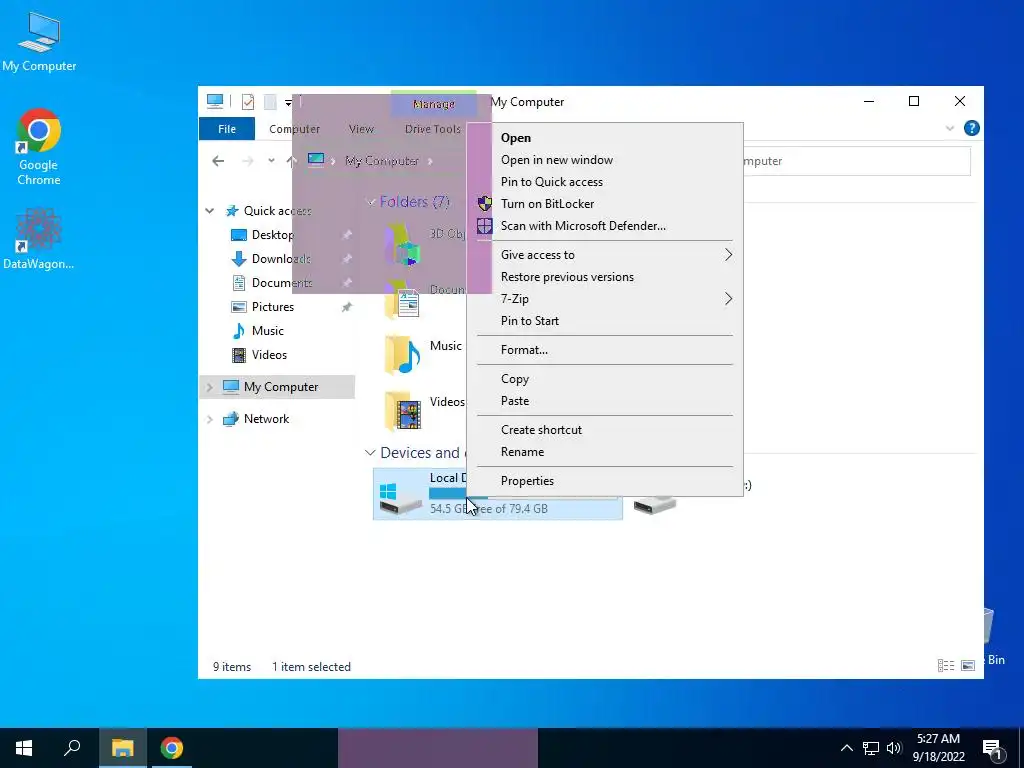Go back with the left arrow button
This screenshot has height=768, width=1024.
[218, 161]
